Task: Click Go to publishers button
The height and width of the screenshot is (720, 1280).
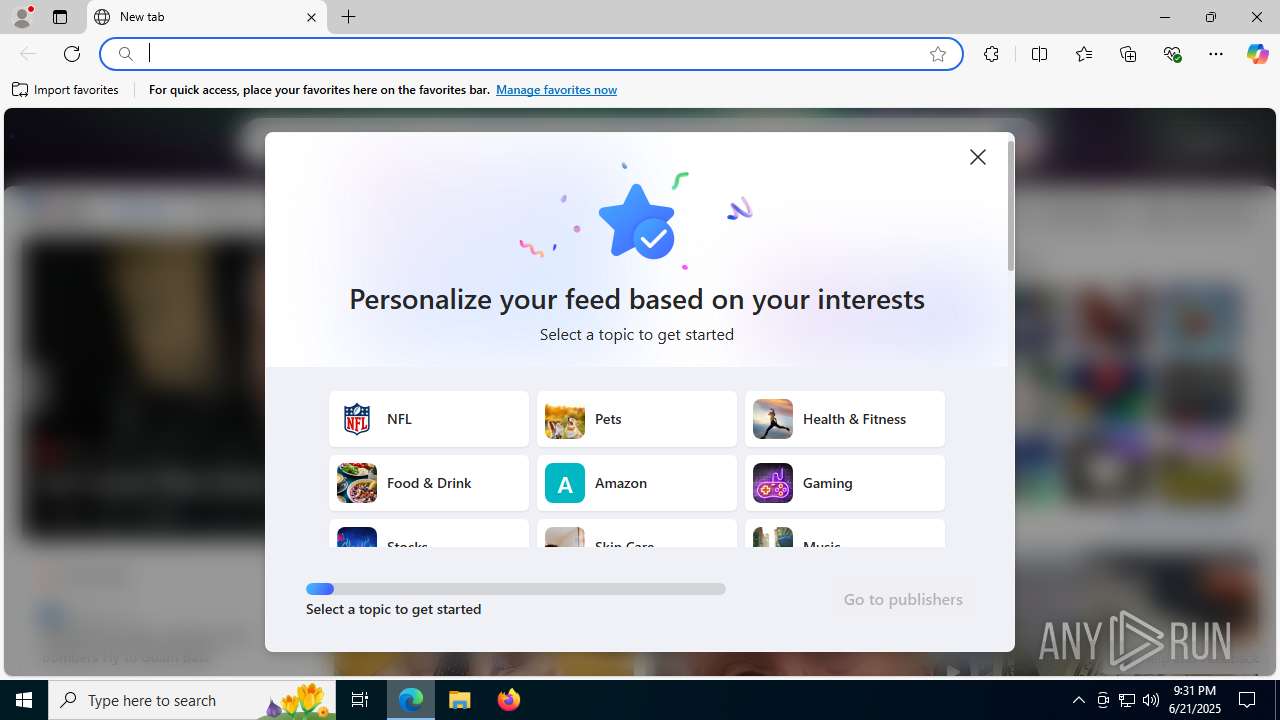Action: click(x=903, y=600)
